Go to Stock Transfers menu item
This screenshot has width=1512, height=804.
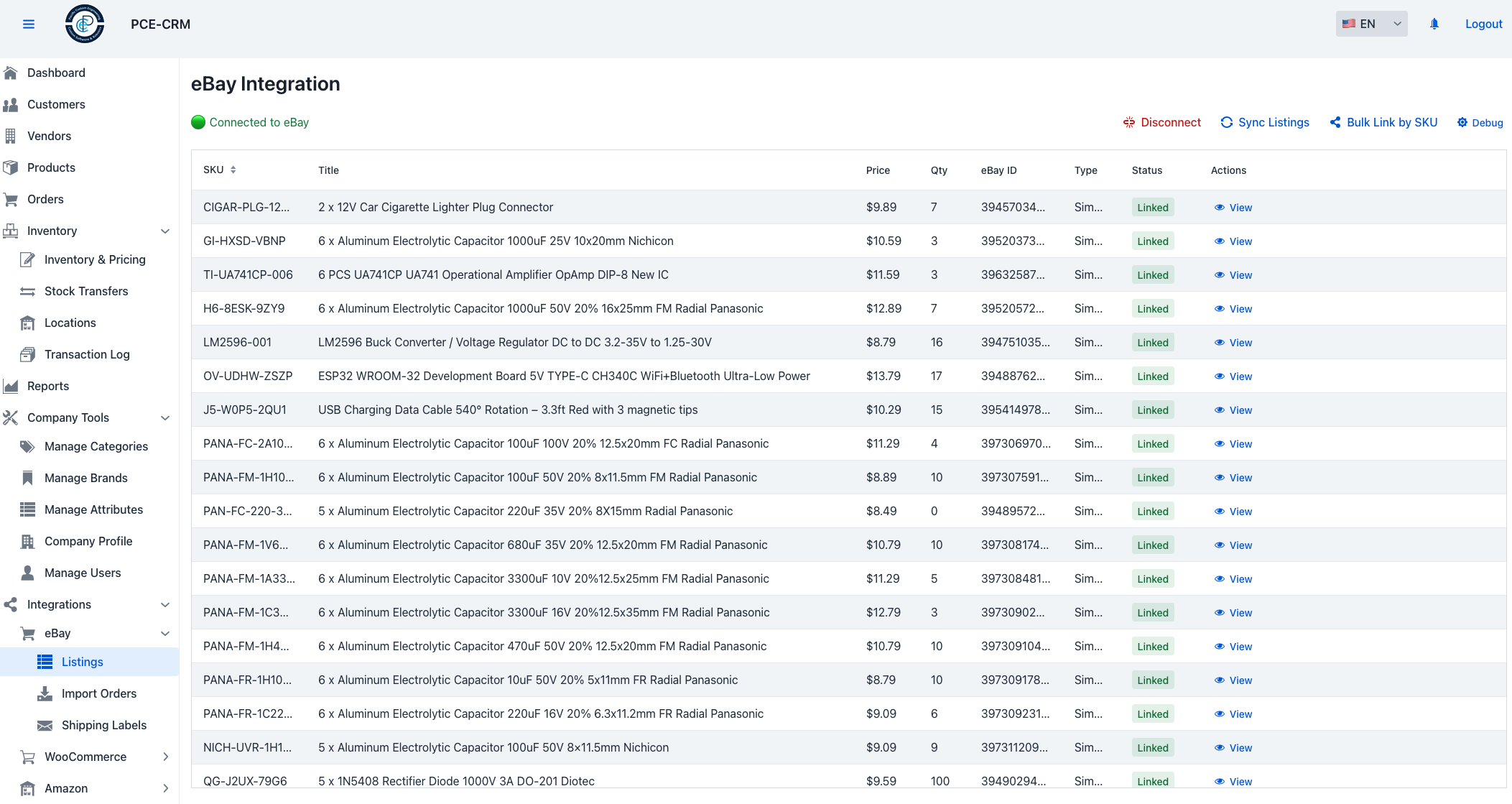[x=86, y=292]
